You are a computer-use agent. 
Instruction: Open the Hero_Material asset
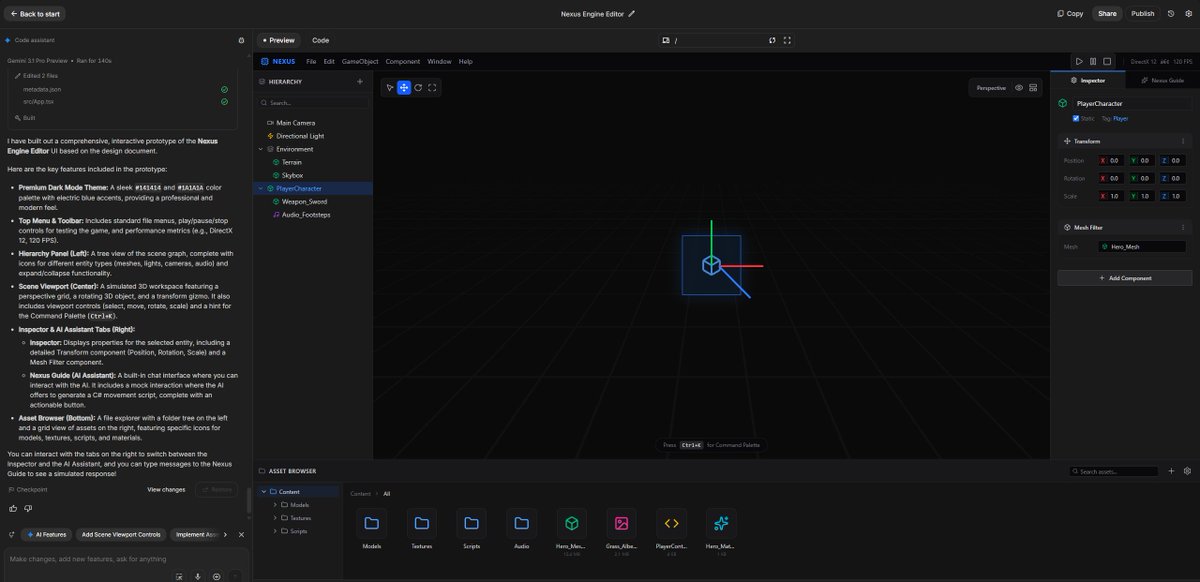(x=721, y=523)
